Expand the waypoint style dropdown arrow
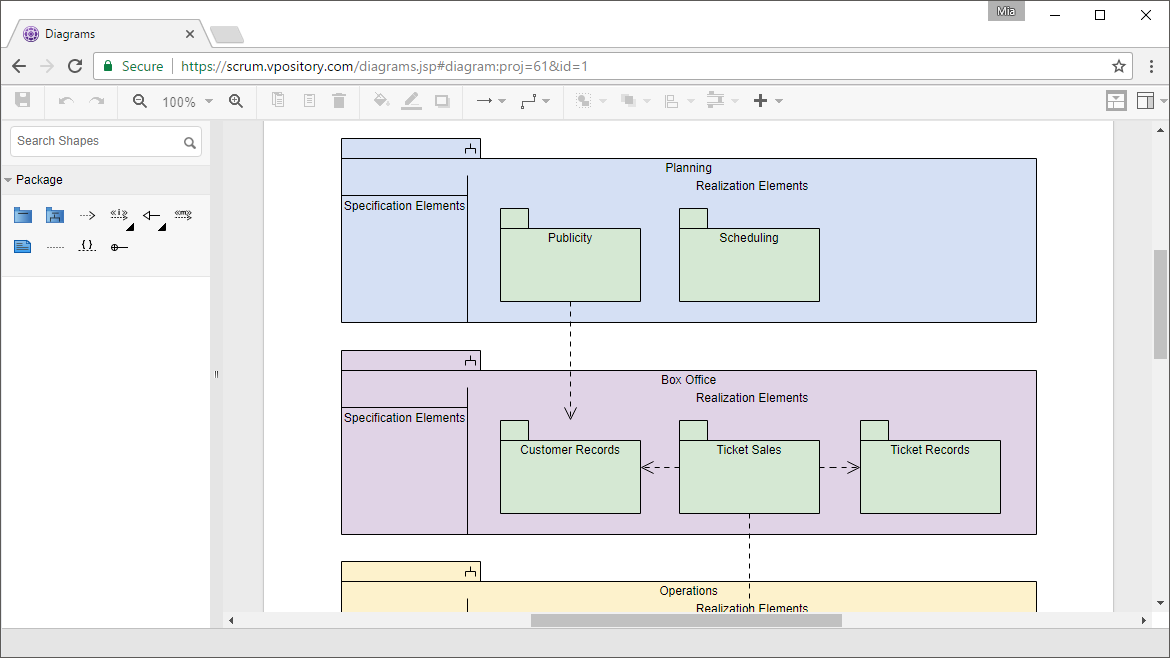This screenshot has width=1170, height=658. click(546, 101)
